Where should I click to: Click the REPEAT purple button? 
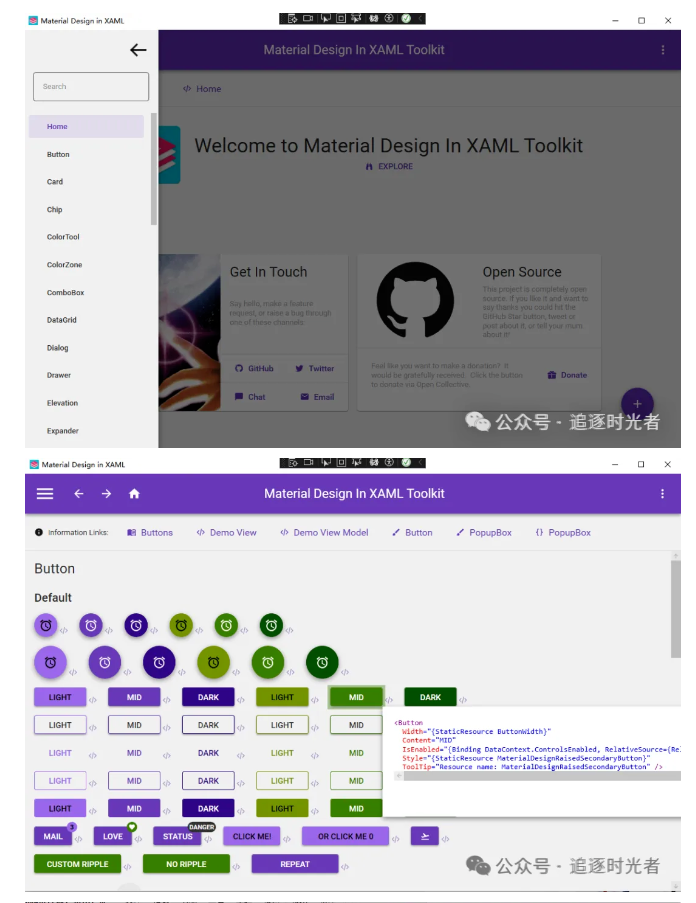coord(295,864)
